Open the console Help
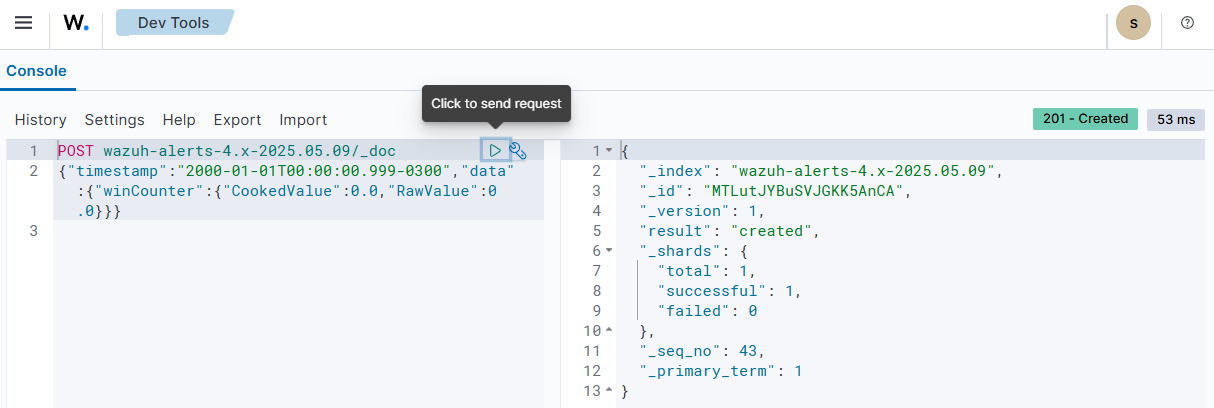Viewport: 1214px width, 408px height. point(179,120)
